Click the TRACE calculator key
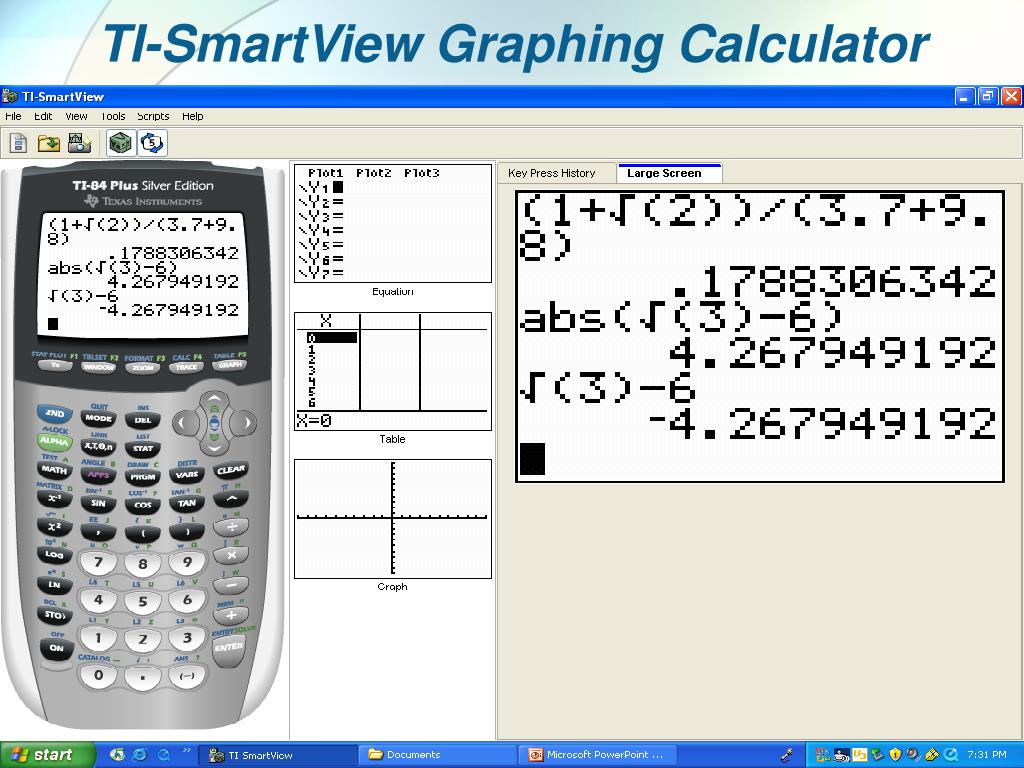The image size is (1024, 768). (187, 367)
